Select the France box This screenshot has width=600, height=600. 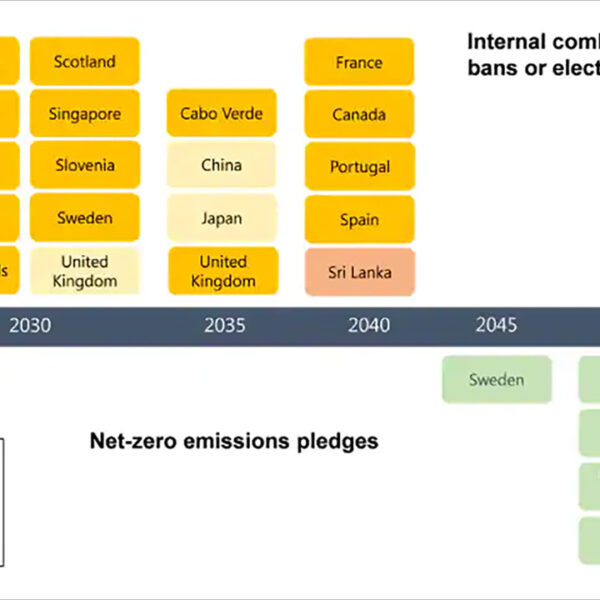point(359,62)
